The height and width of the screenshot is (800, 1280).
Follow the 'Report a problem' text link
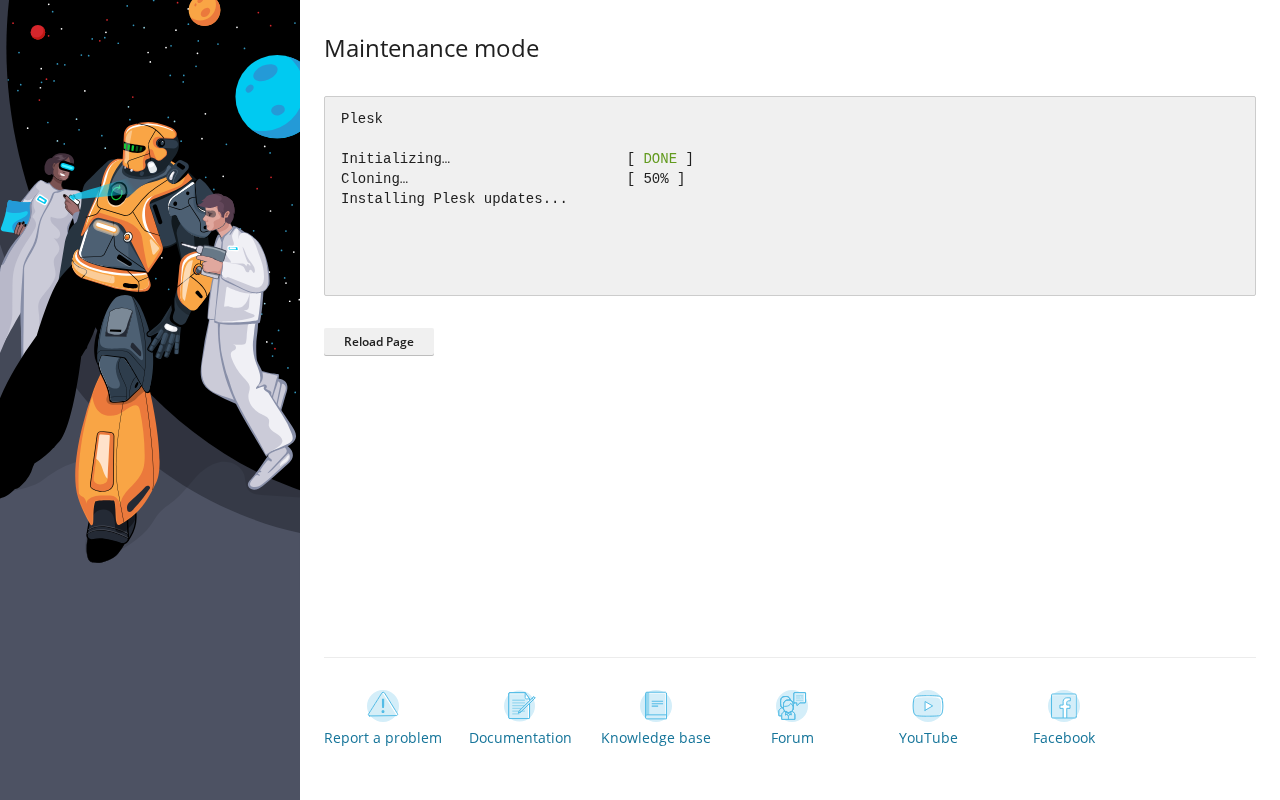[x=383, y=738]
